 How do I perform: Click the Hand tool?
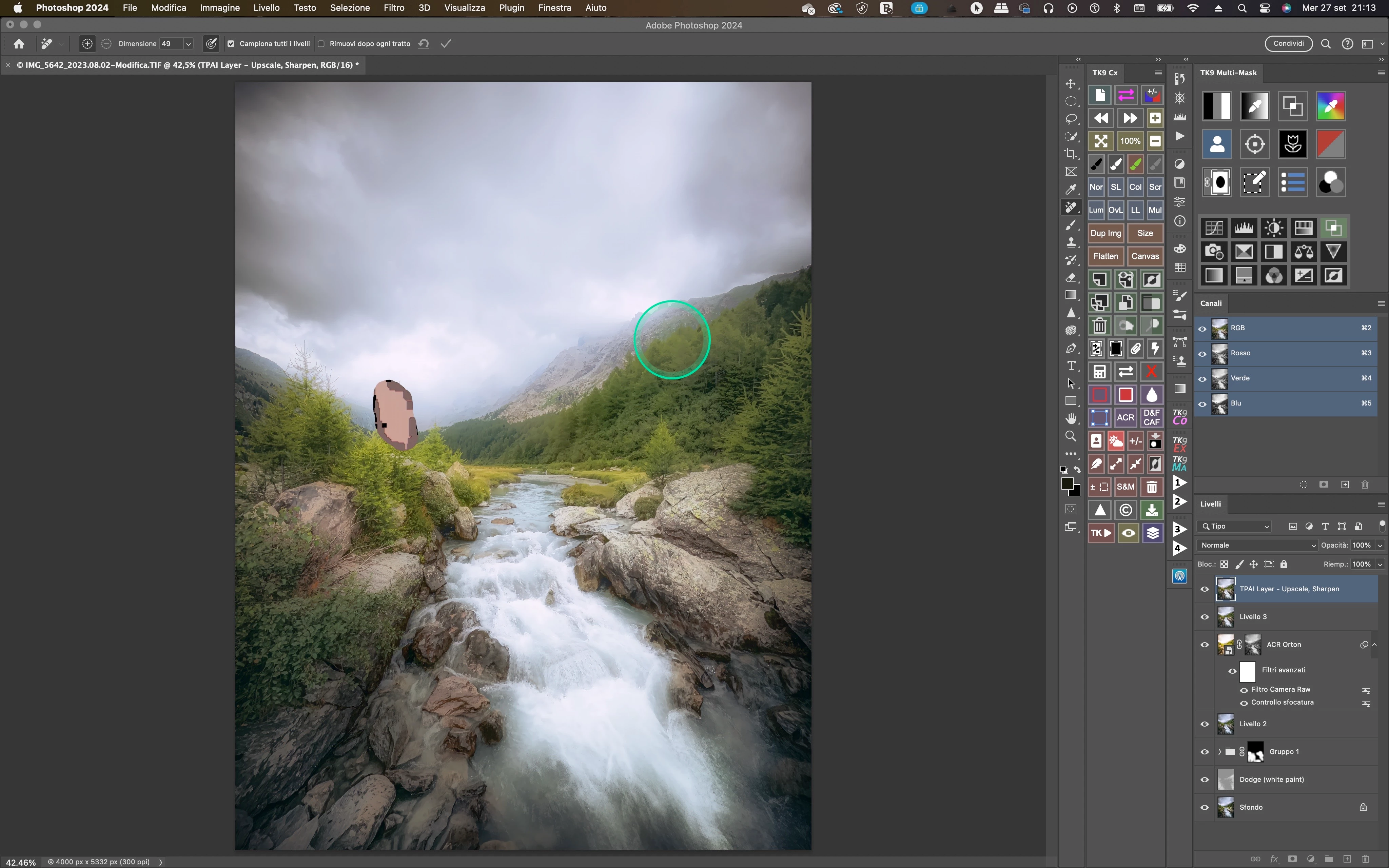pyautogui.click(x=1071, y=418)
